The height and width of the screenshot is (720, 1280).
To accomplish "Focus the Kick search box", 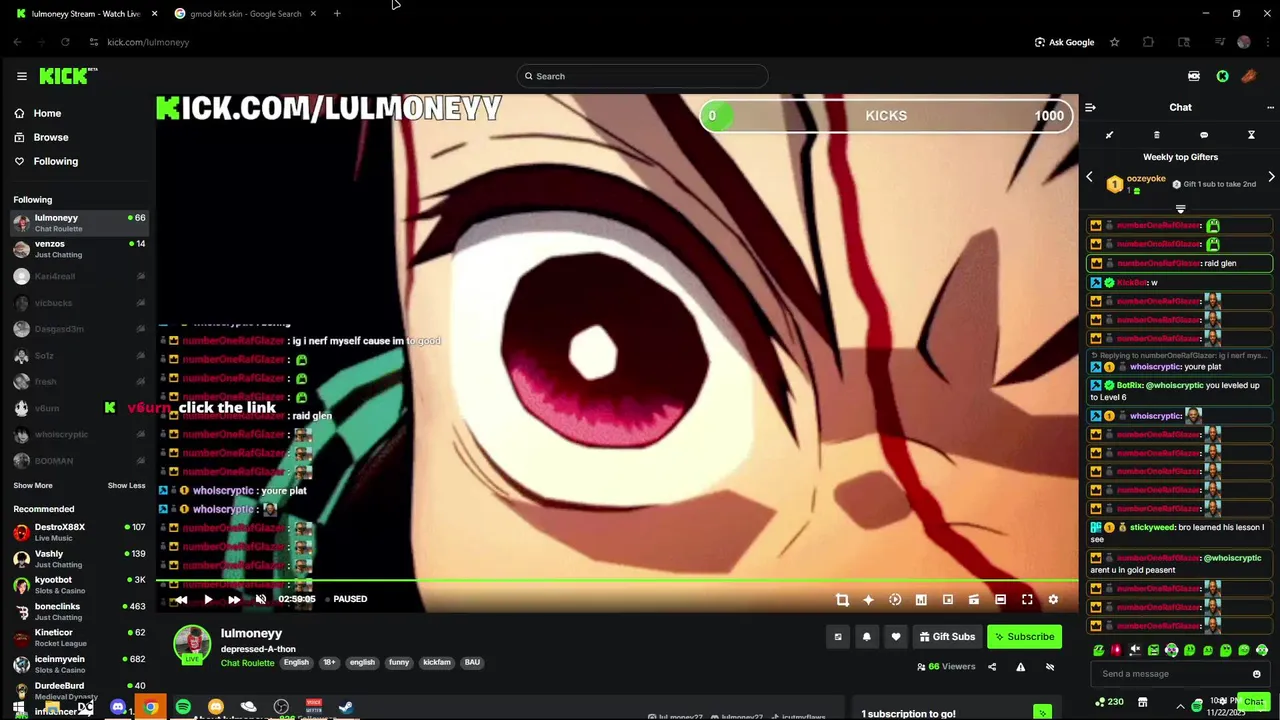I will pos(642,76).
